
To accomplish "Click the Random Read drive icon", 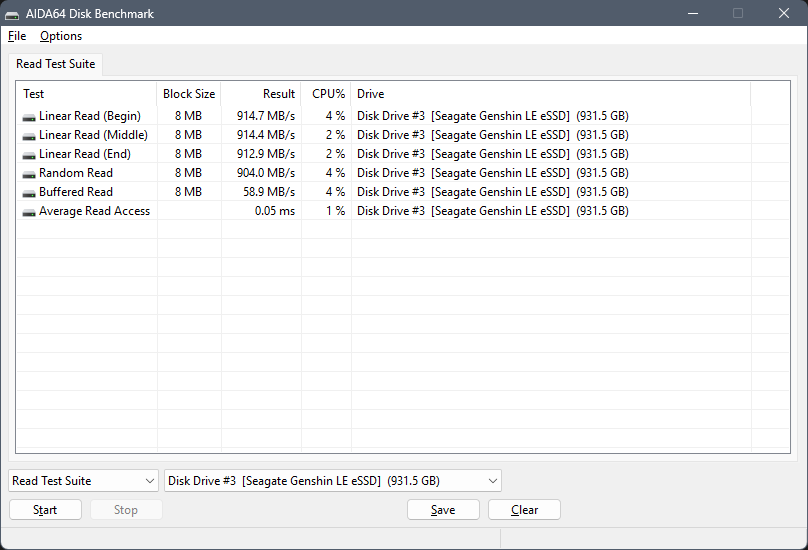I will coord(29,173).
